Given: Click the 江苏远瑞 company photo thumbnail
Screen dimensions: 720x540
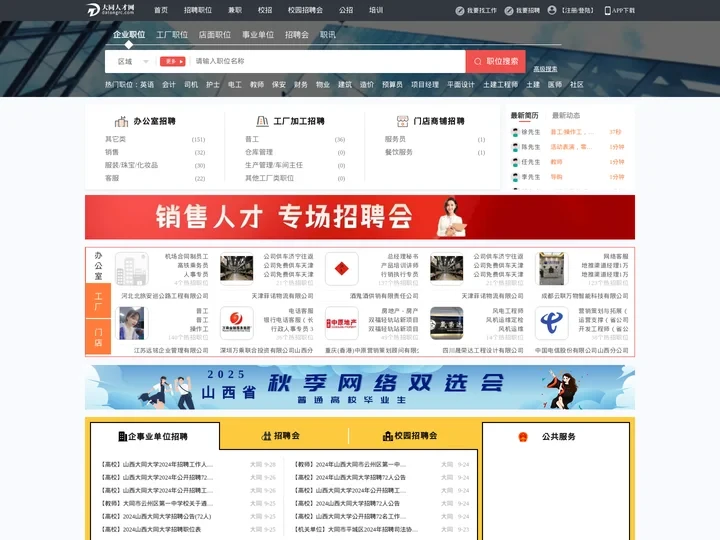Looking at the screenshot, I should tap(131, 323).
